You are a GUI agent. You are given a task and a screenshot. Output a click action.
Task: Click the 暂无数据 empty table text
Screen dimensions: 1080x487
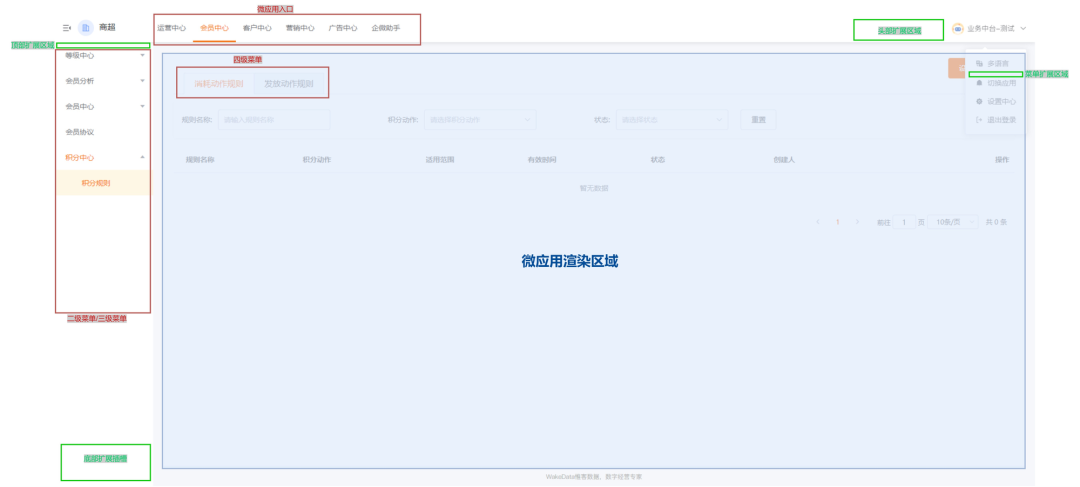594,187
